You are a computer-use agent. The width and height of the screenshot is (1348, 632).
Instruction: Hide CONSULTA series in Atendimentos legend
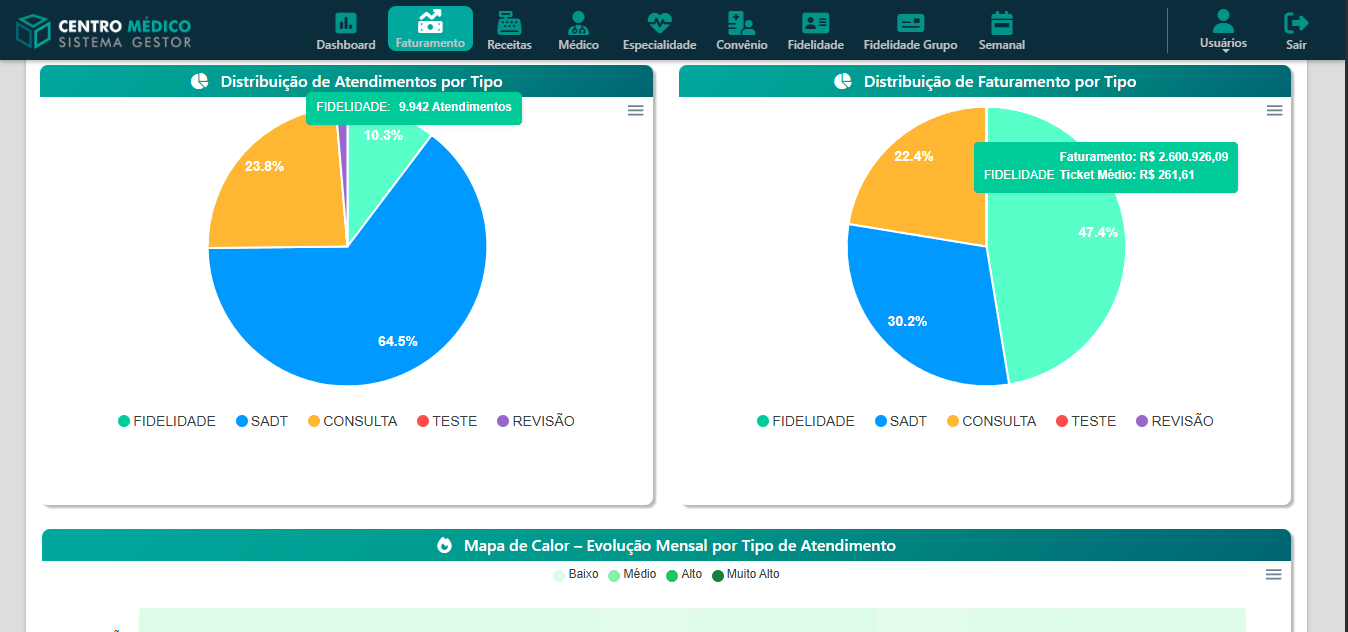(352, 421)
